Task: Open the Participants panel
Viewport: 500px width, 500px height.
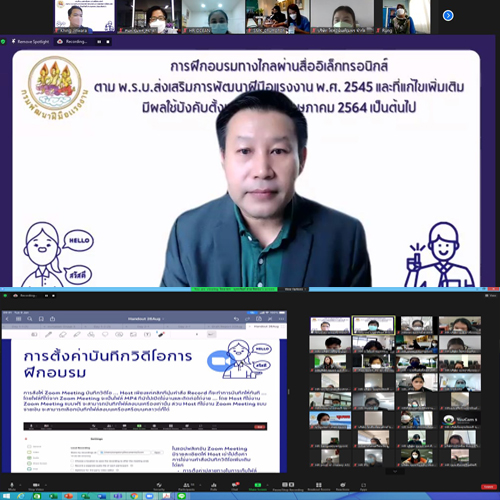Action: pos(186,486)
